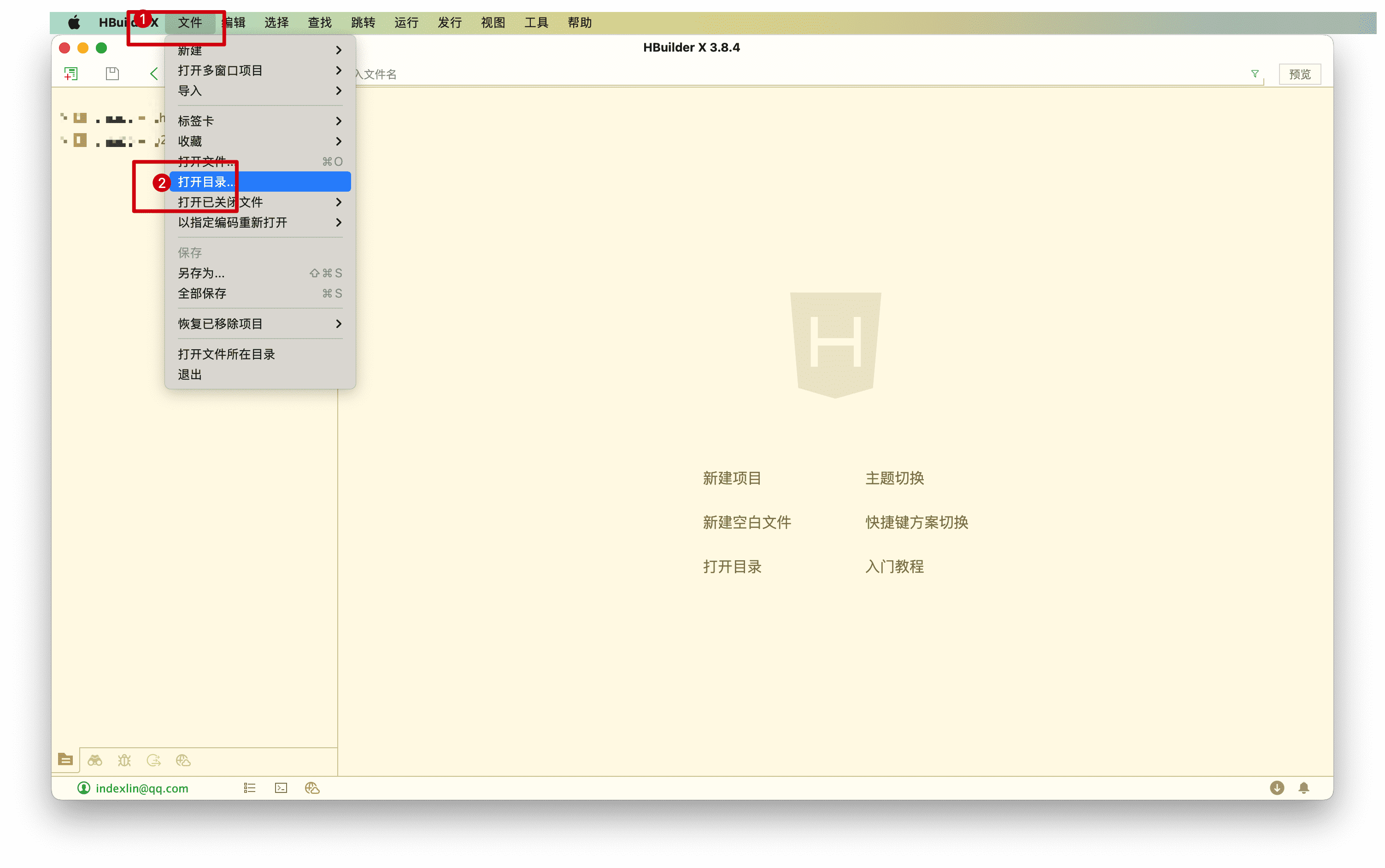Click the 打开目录 link on welcome page
This screenshot has height=868, width=1385.
click(732, 566)
